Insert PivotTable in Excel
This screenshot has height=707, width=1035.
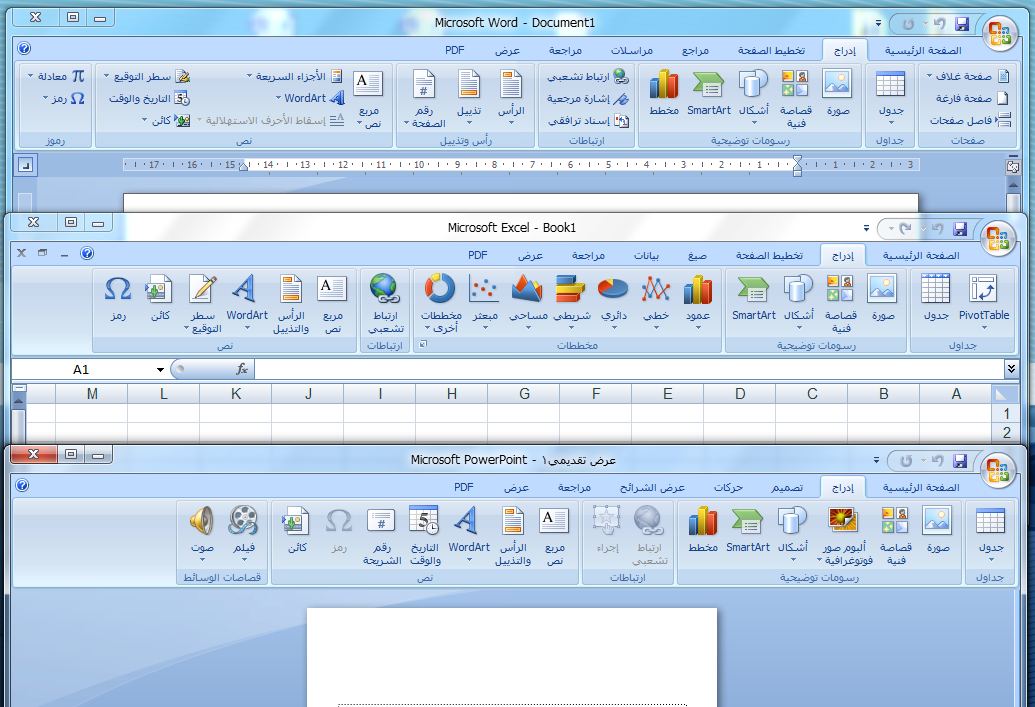pos(984,300)
